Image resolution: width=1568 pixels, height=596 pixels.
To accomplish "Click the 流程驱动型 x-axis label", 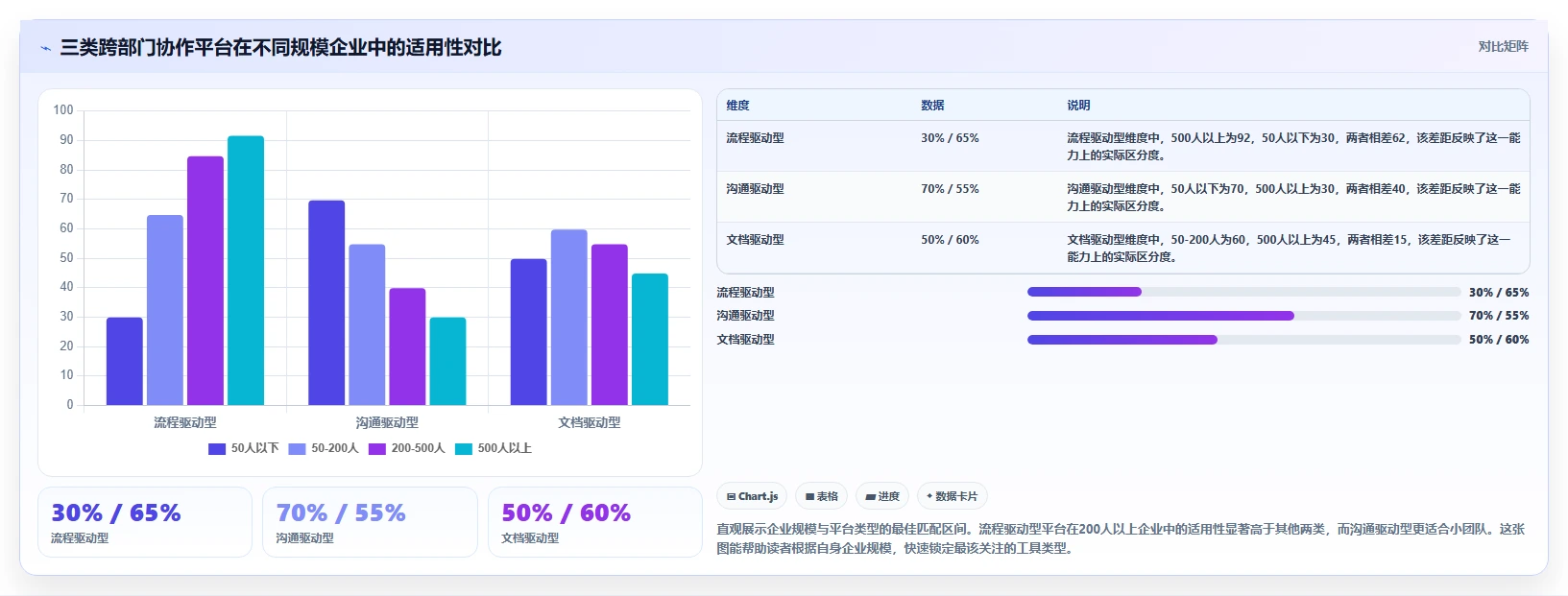I will 185,422.
